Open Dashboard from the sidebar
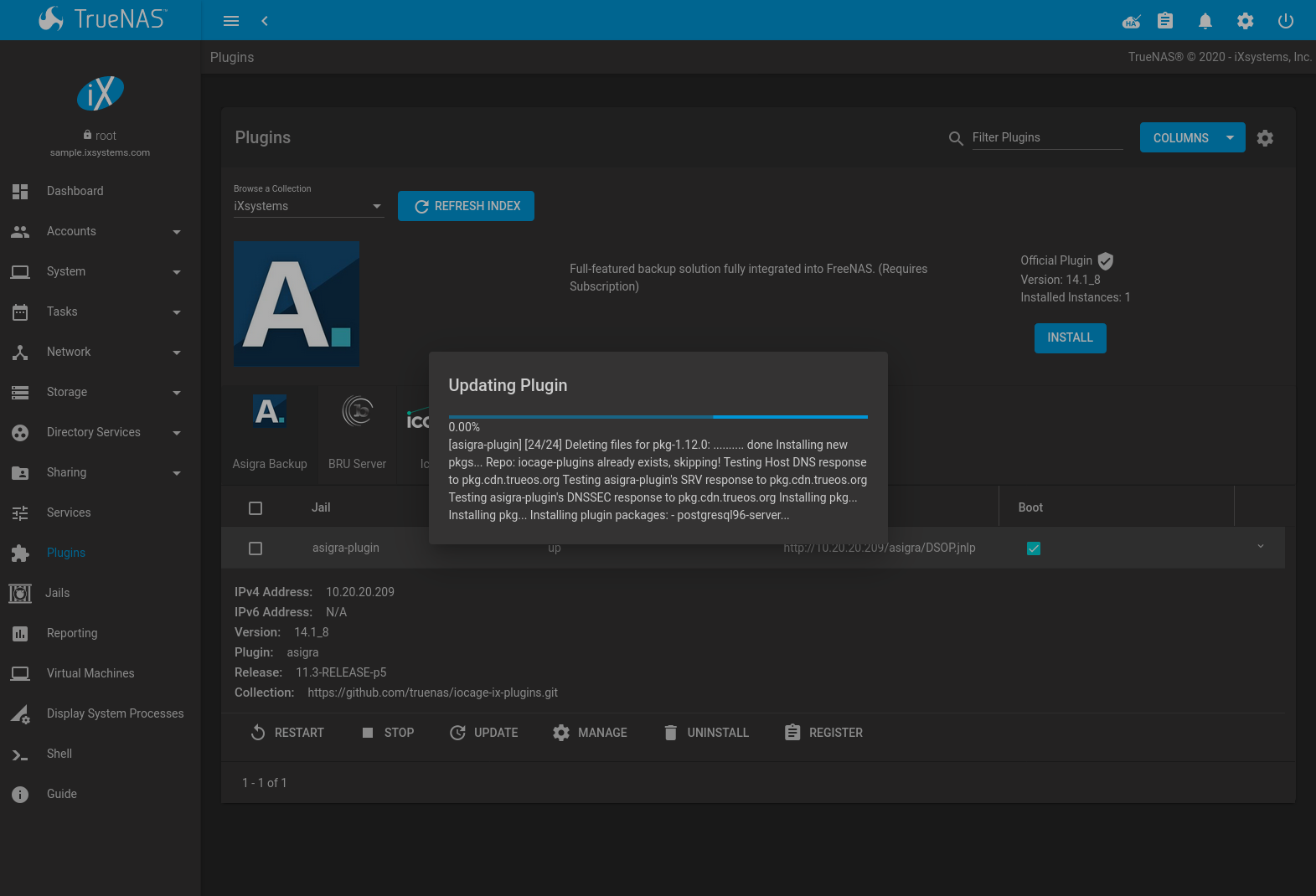The height and width of the screenshot is (896, 1316). click(x=101, y=191)
